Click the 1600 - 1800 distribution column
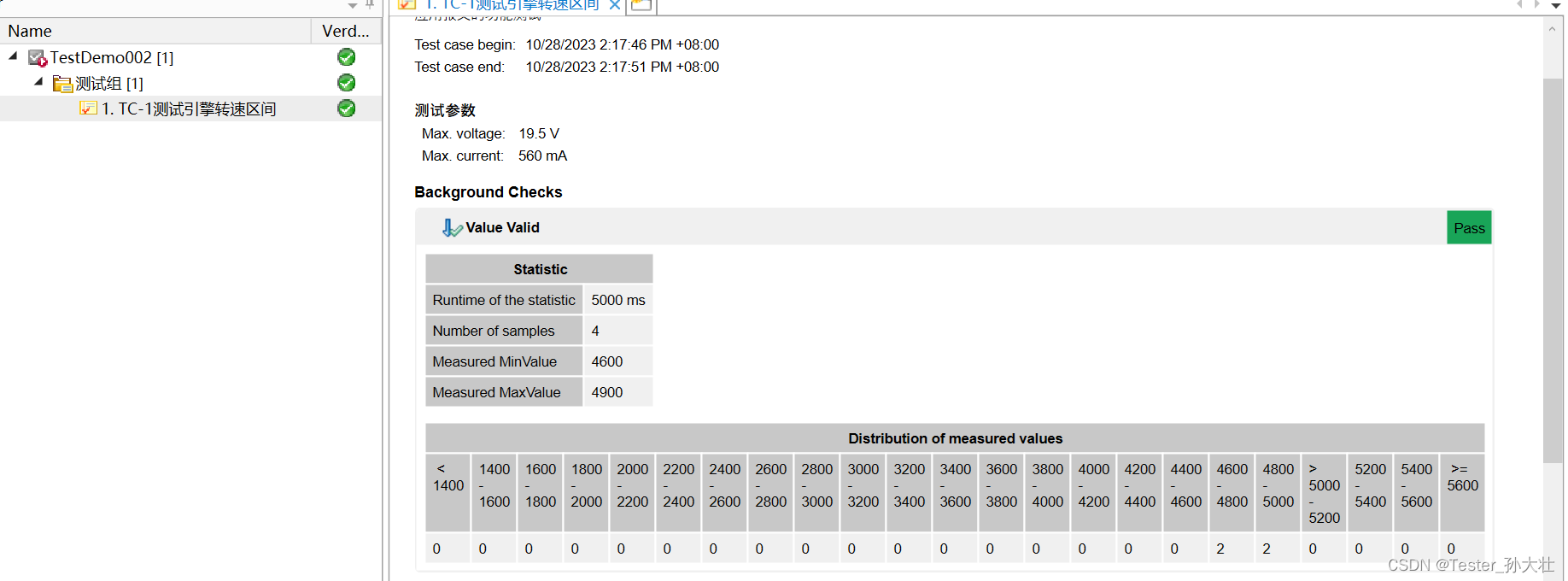Image resolution: width=1568 pixels, height=581 pixels. pos(541,493)
